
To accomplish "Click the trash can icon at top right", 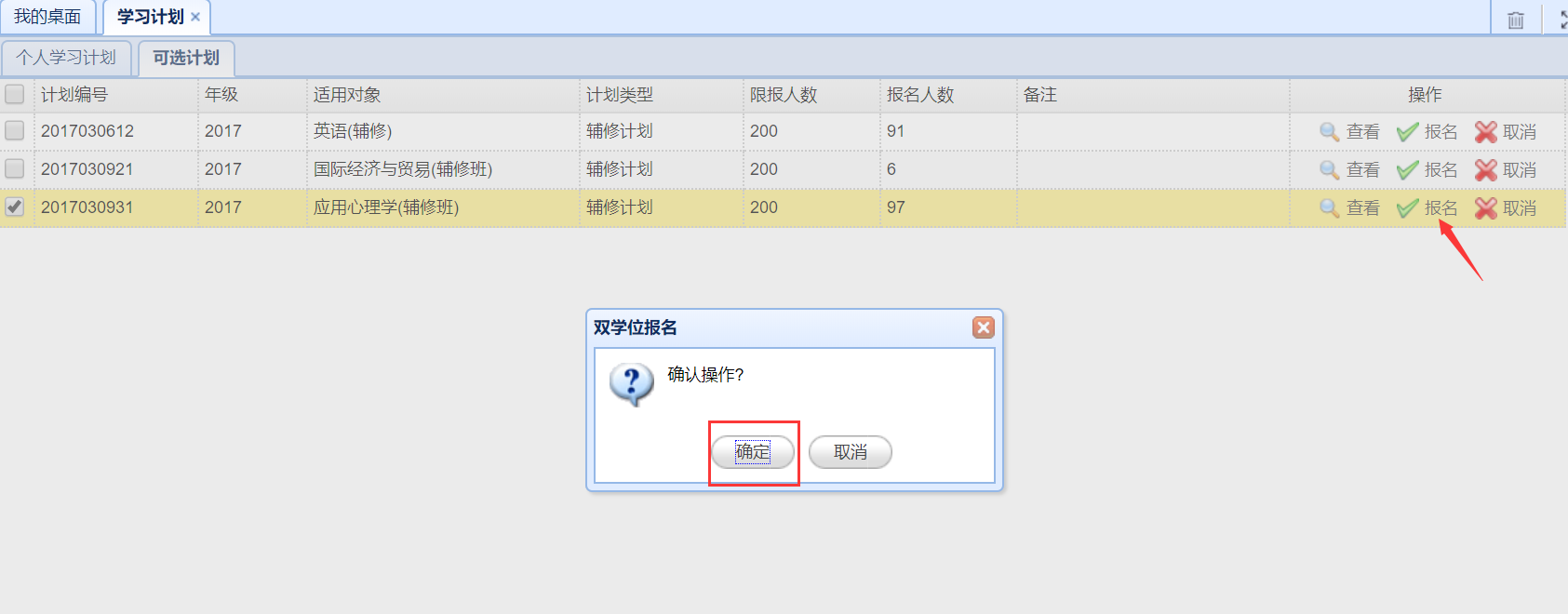I will click(1516, 20).
